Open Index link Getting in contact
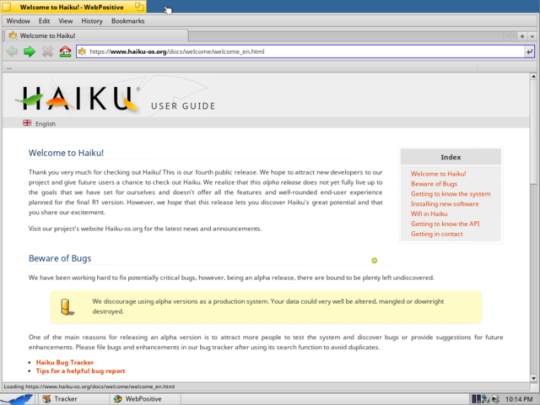This screenshot has width=540, height=405. coord(437,234)
